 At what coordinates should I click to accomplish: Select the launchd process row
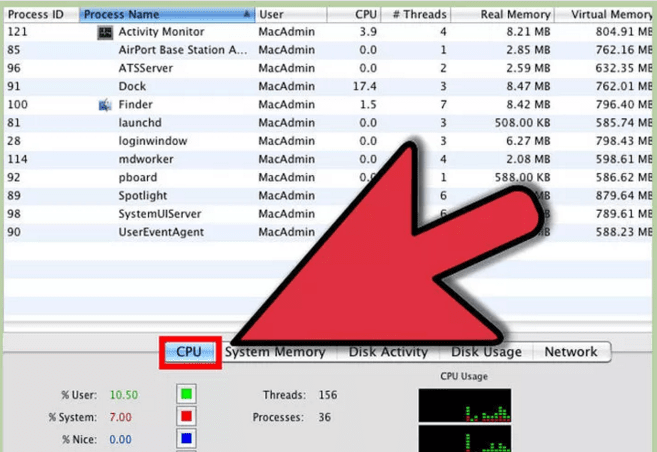click(328, 123)
